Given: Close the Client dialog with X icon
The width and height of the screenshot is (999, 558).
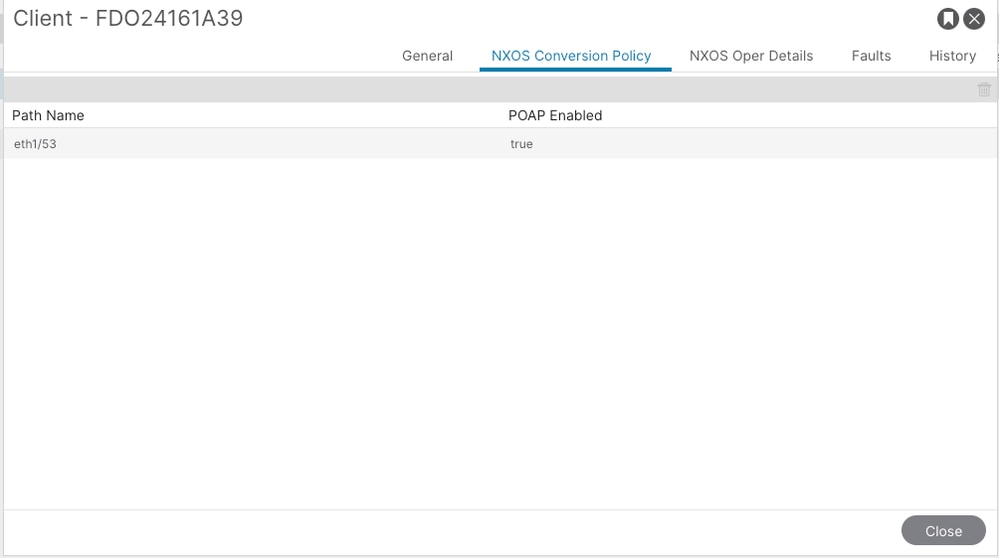Looking at the screenshot, I should 974,18.
